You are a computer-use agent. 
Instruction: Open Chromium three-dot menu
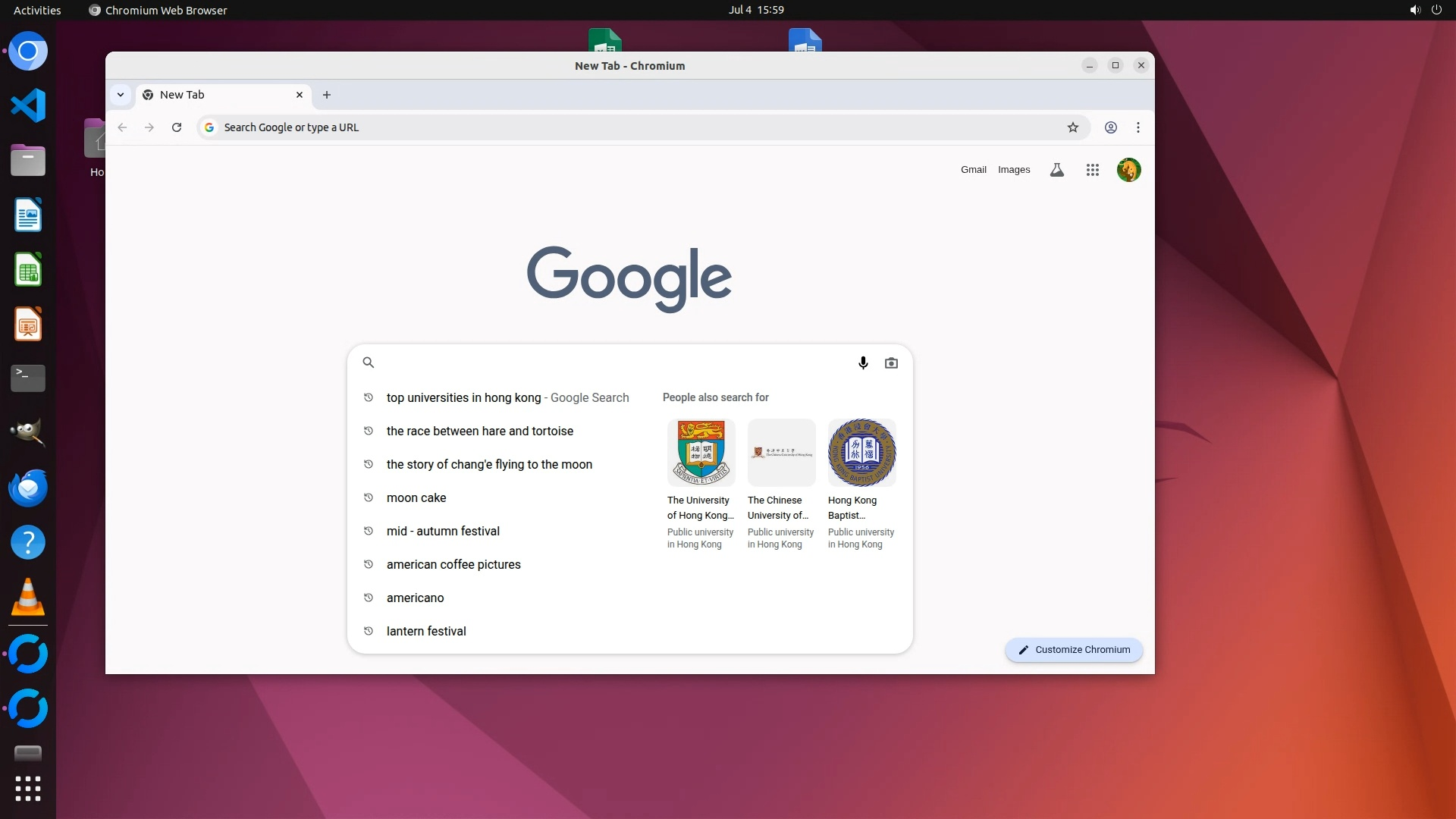pyautogui.click(x=1137, y=127)
